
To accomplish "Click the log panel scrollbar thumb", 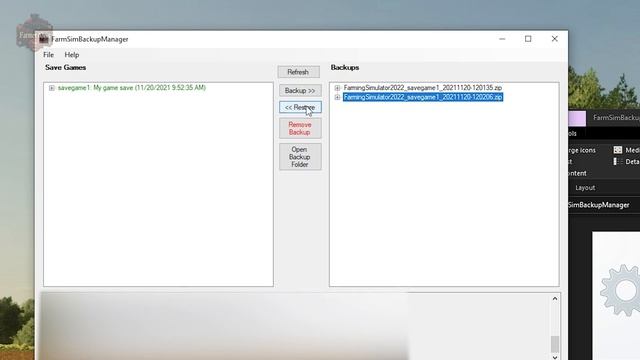I will click(555, 344).
